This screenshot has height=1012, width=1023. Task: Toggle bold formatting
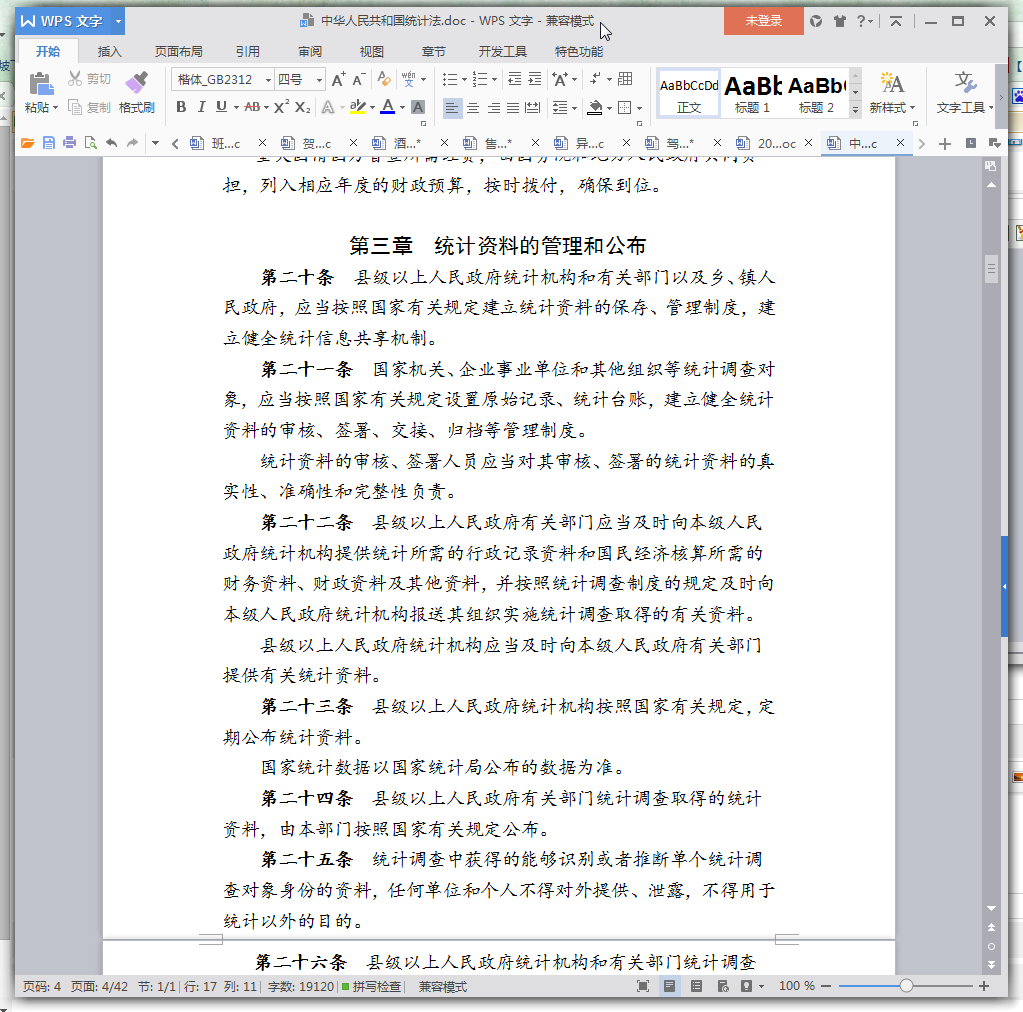point(181,107)
